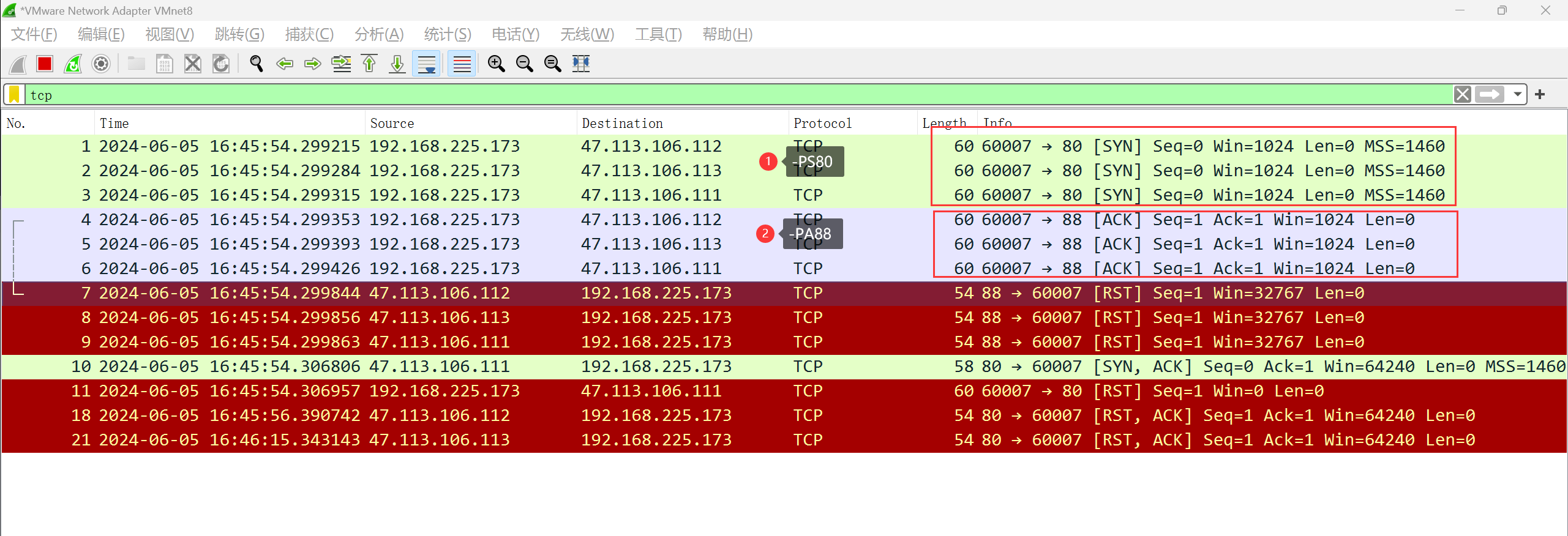Select packet 10 SYN, ACK row
Screen dimensions: 1568x536
tap(784, 367)
